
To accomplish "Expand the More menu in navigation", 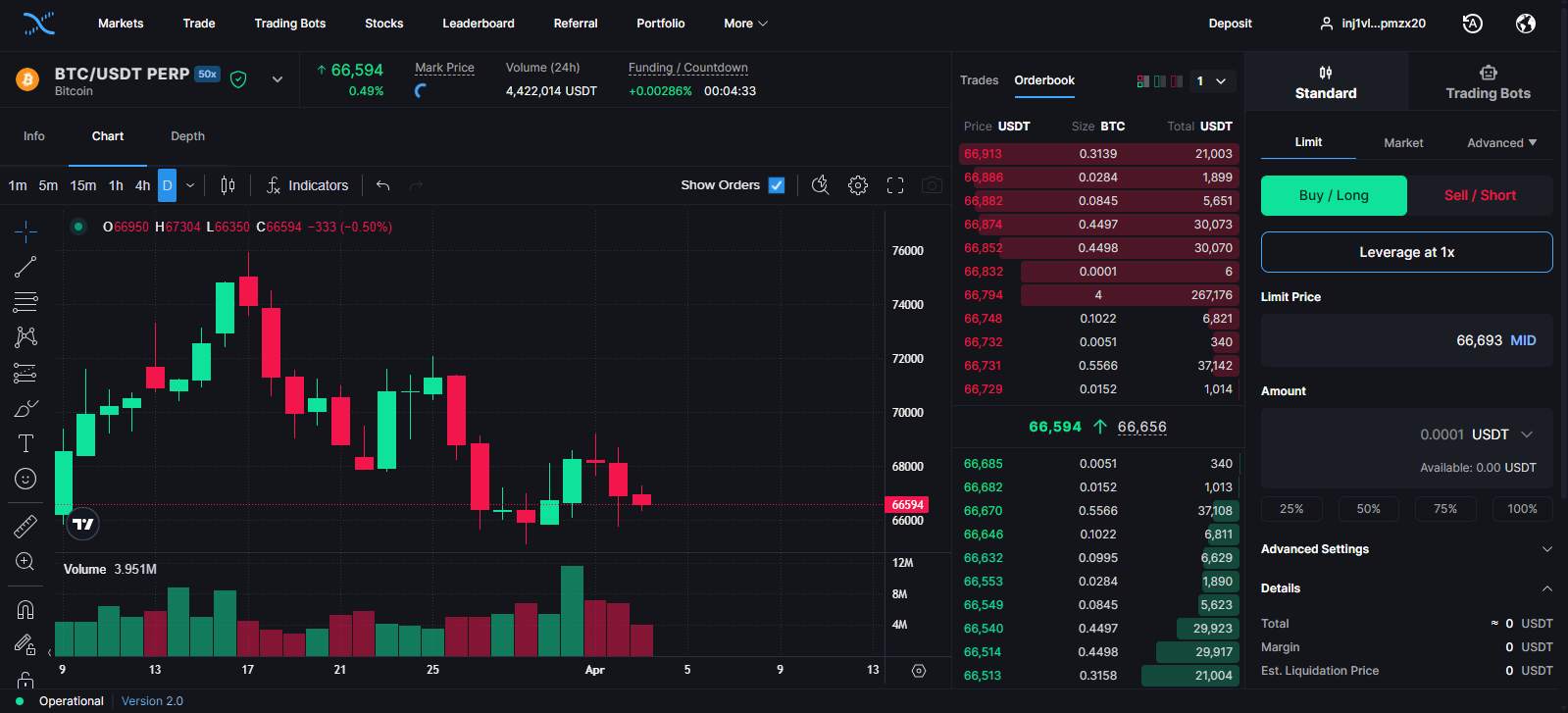I will [x=745, y=24].
